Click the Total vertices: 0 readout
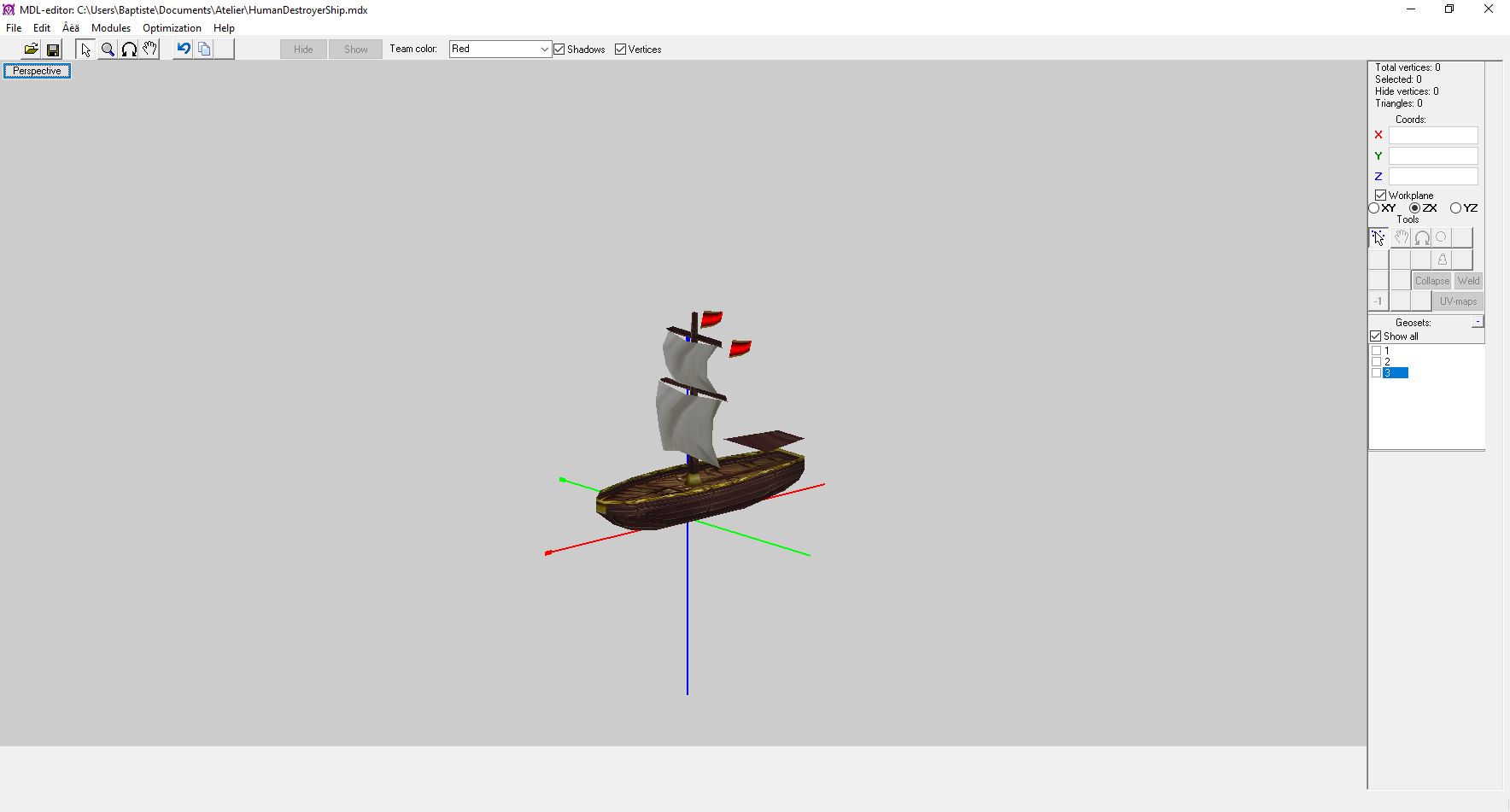This screenshot has height=812, width=1510. pyautogui.click(x=1408, y=67)
